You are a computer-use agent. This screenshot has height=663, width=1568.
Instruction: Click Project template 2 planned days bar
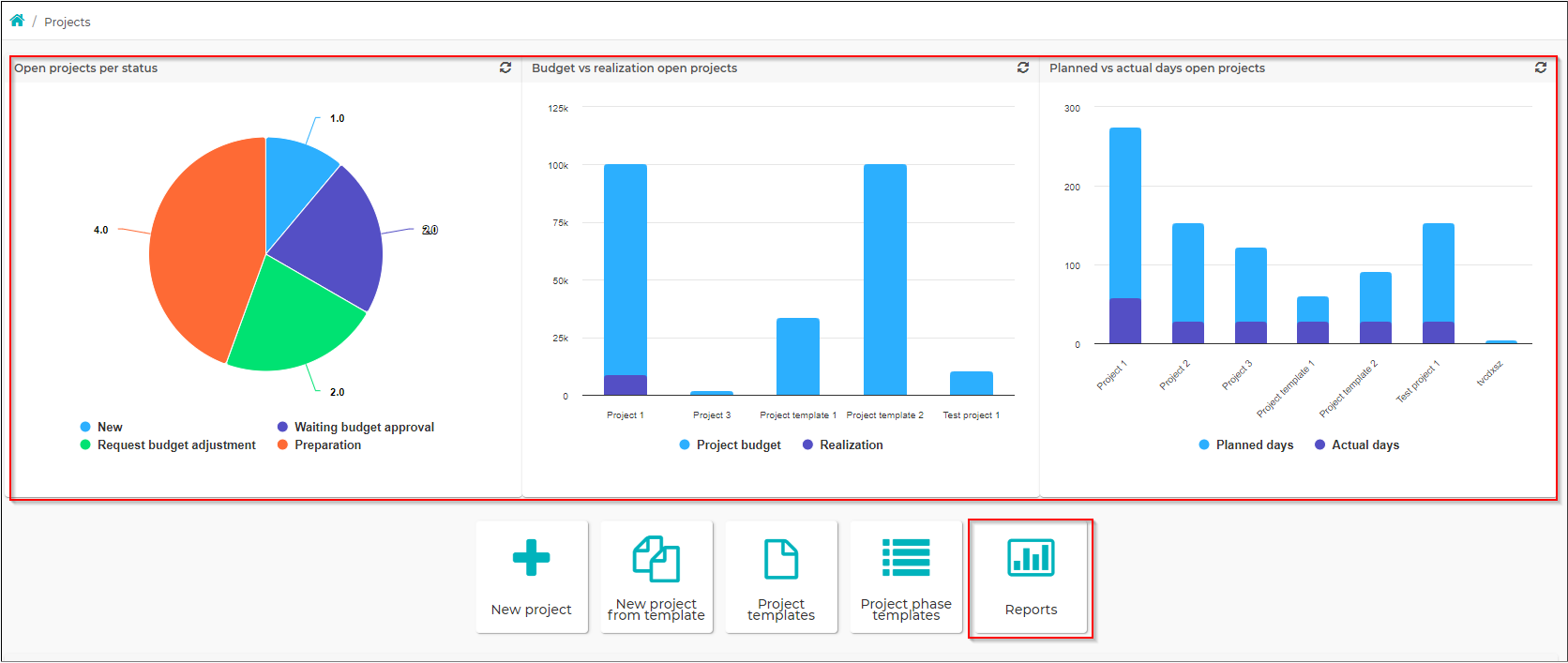click(x=1376, y=296)
